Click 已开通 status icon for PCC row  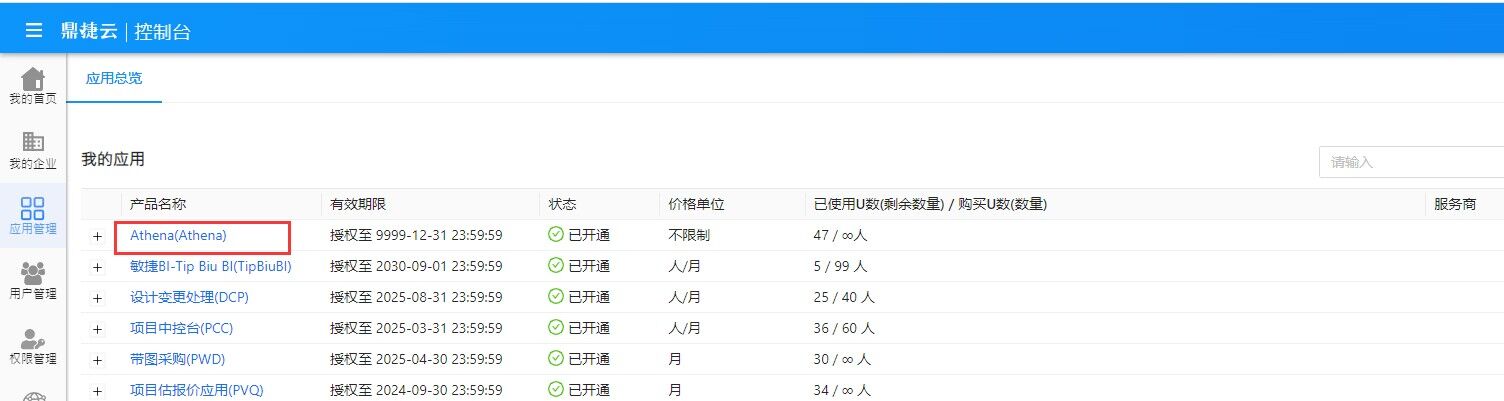(556, 328)
